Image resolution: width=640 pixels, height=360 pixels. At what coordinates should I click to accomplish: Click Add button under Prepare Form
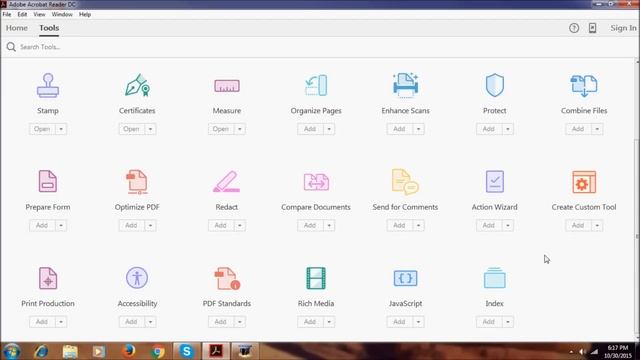(42, 225)
